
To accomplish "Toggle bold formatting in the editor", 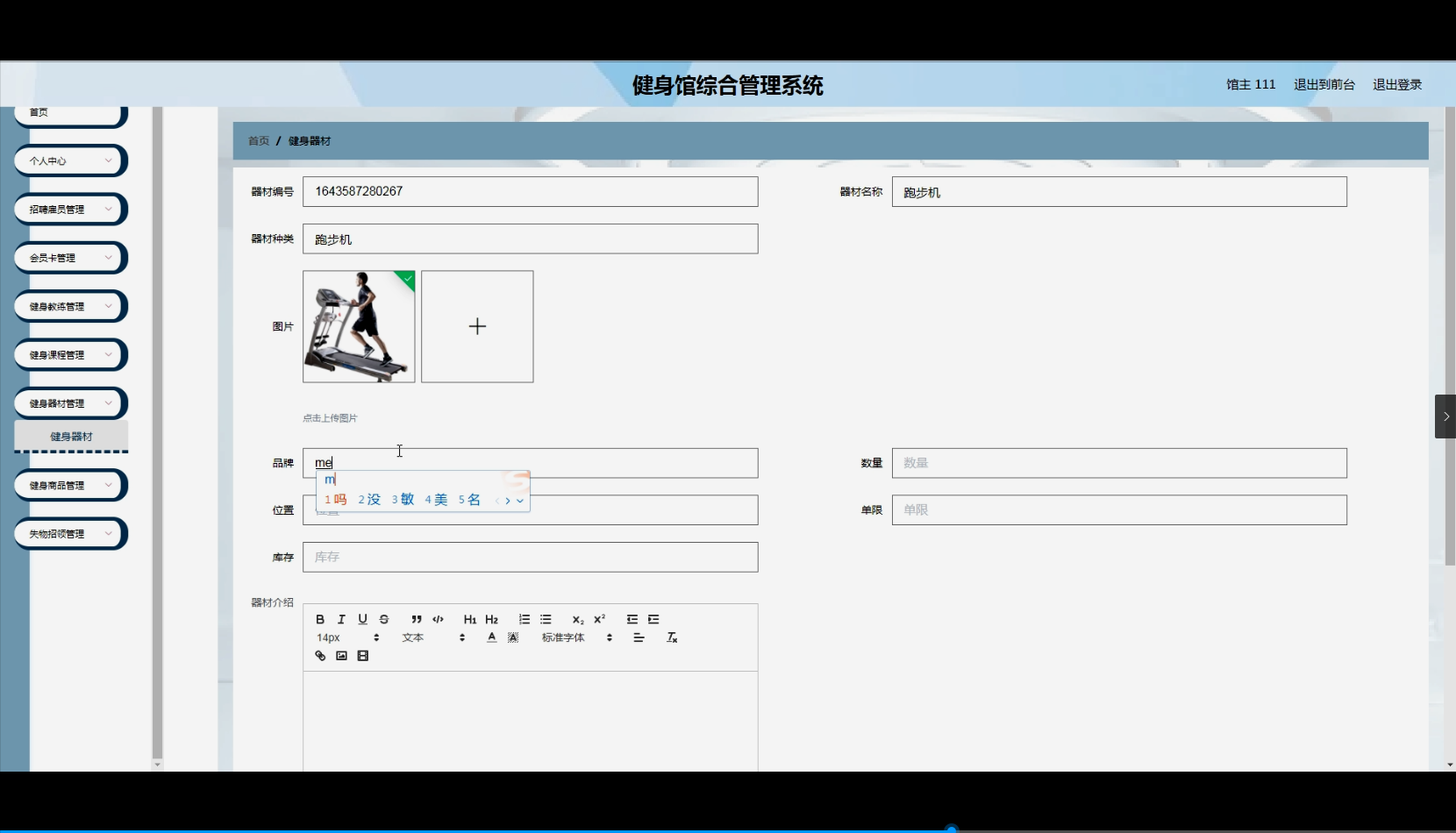I will [x=320, y=619].
